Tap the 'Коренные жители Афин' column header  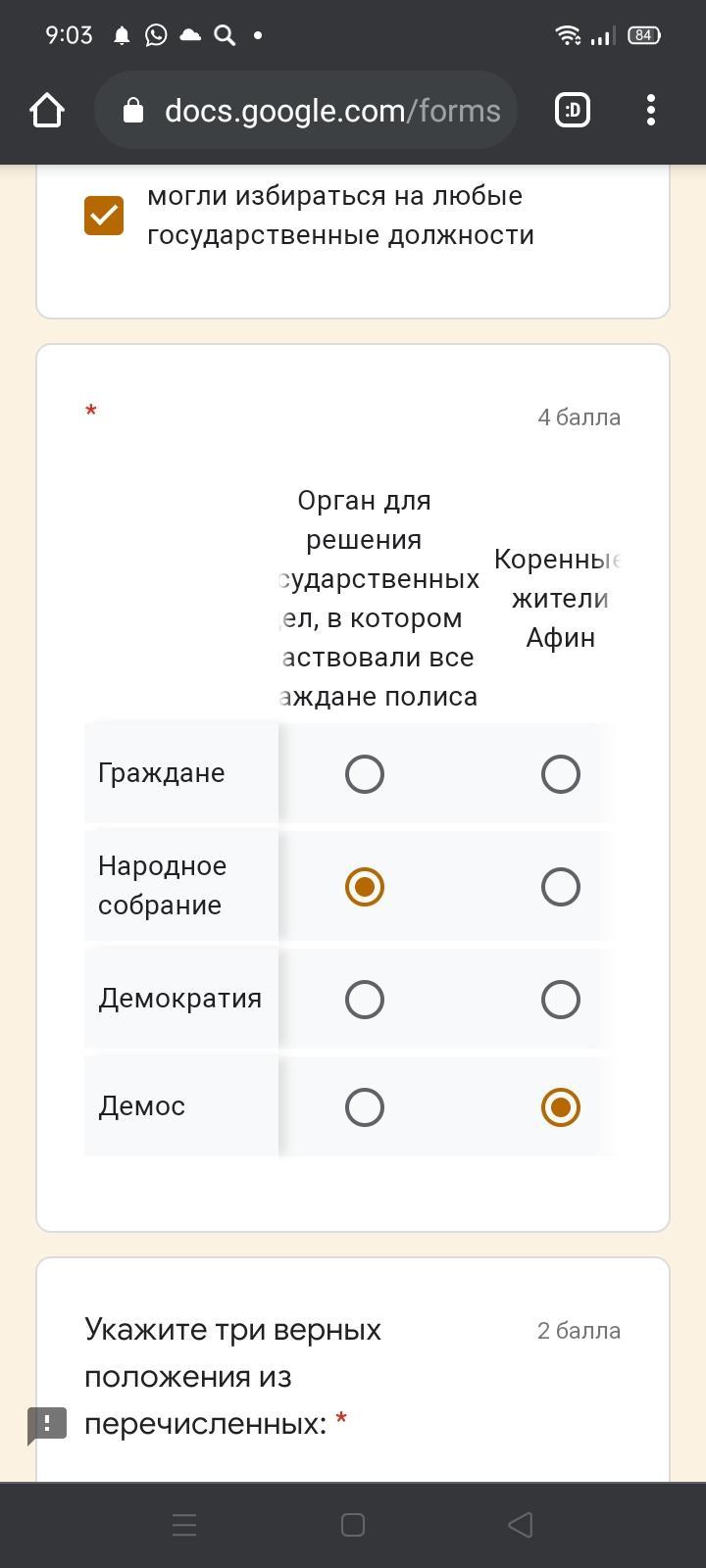pyautogui.click(x=559, y=599)
